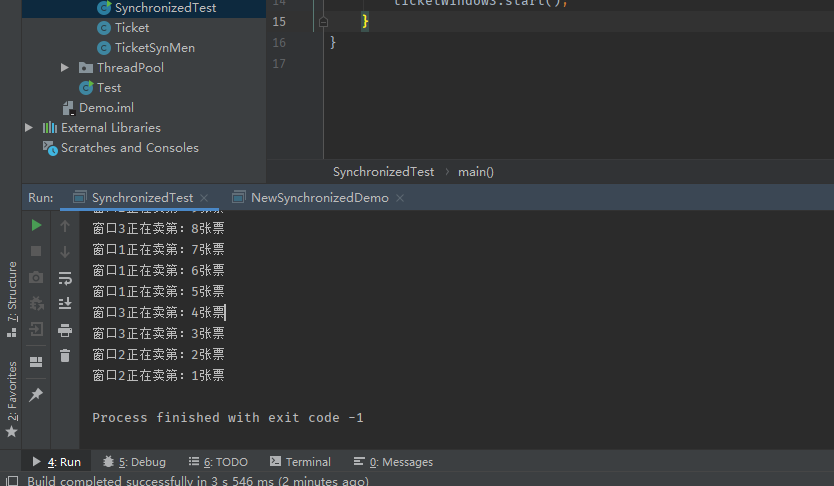Rerun SynchronizedTest with green play icon
This screenshot has height=486, width=834.
36,225
